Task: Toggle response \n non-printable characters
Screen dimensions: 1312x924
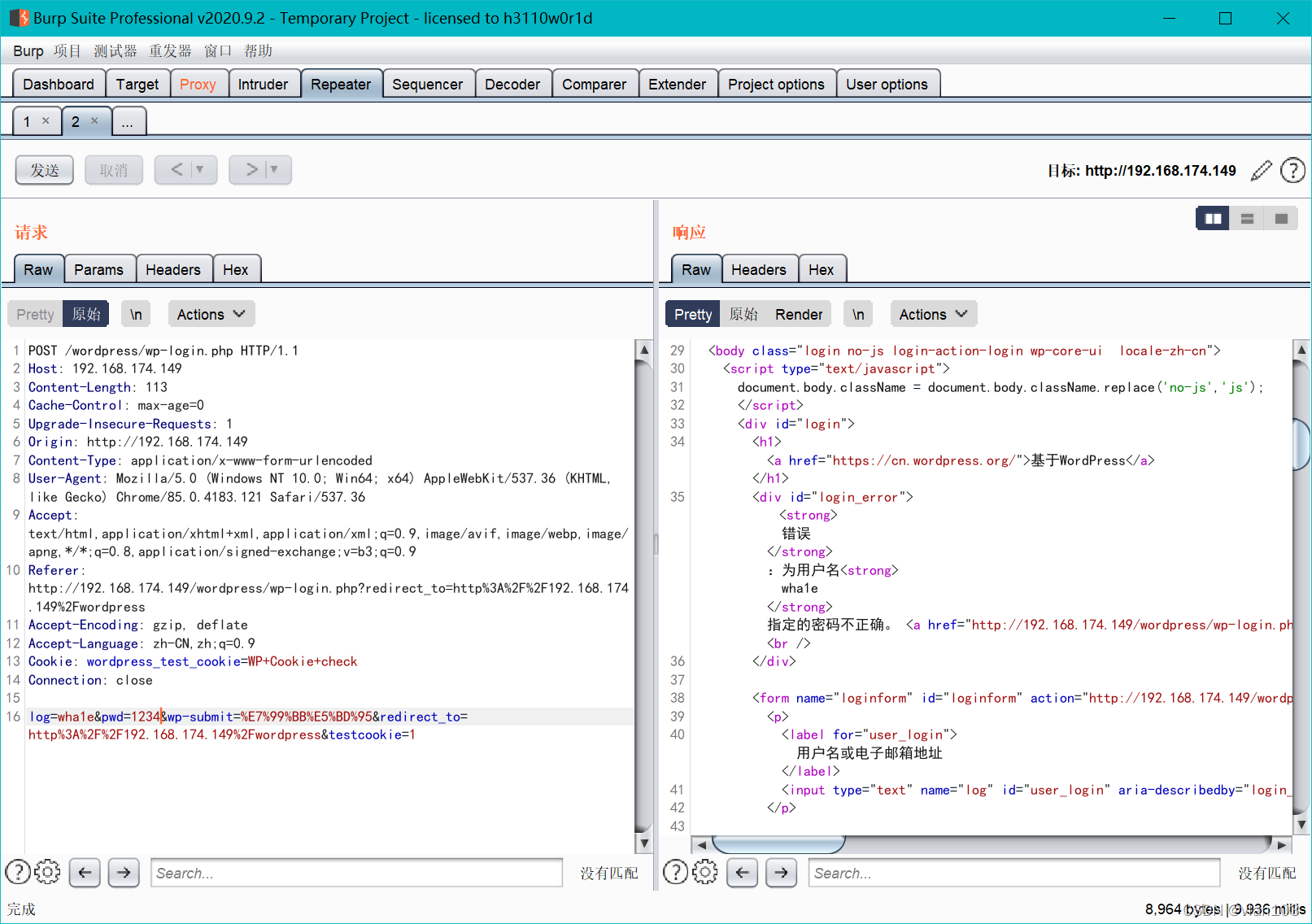Action: coord(858,314)
